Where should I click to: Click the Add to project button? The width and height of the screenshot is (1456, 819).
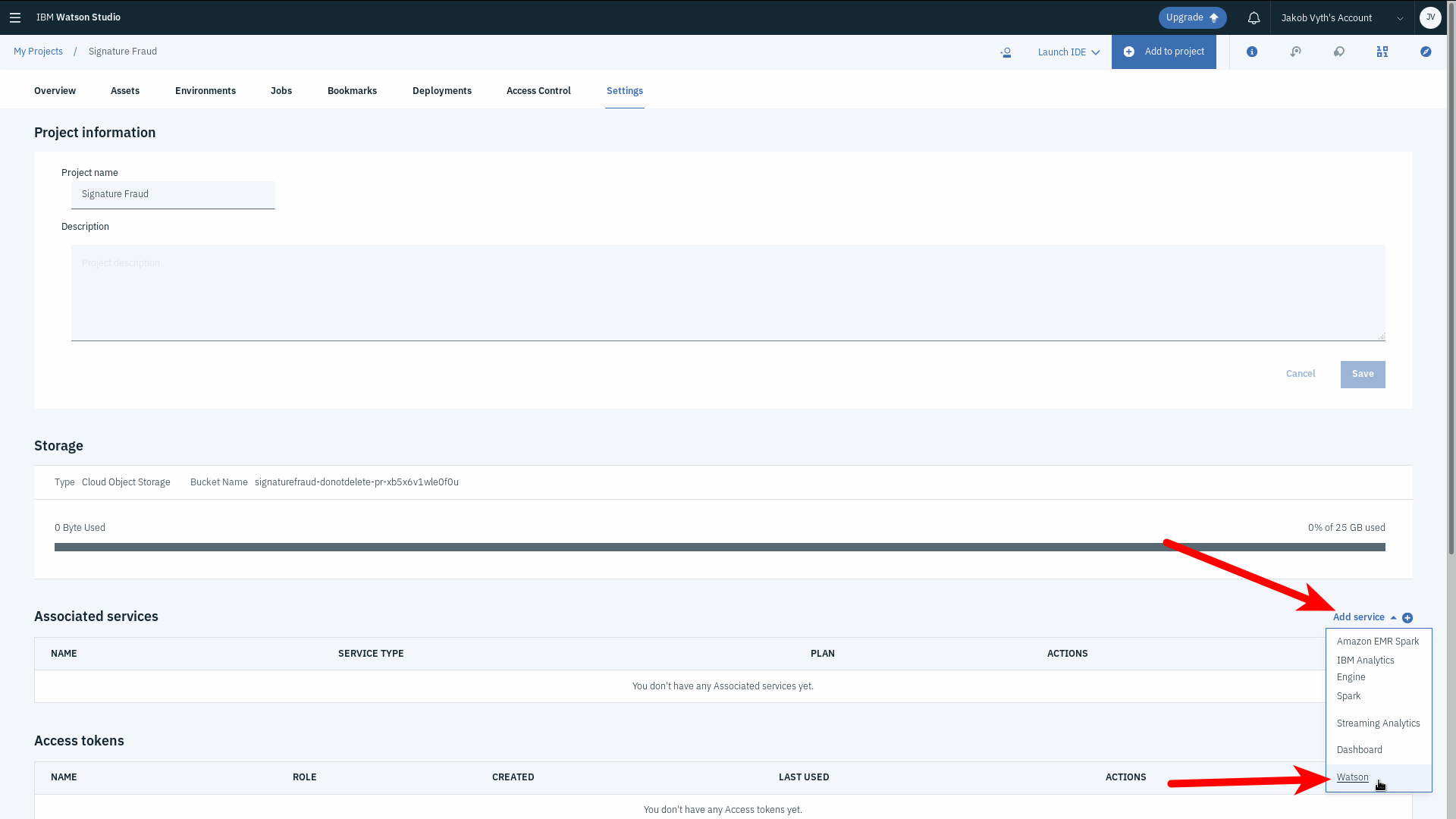click(x=1164, y=52)
